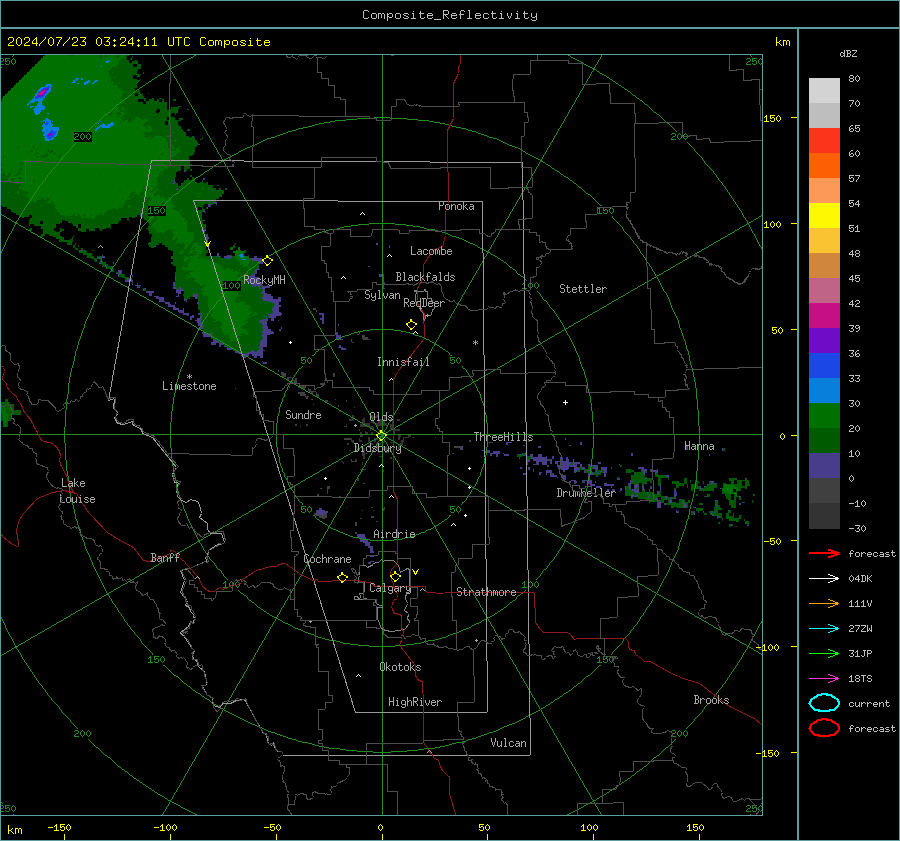This screenshot has height=841, width=900.
Task: Click the forecast label beside the red arrow
Action: [872, 553]
